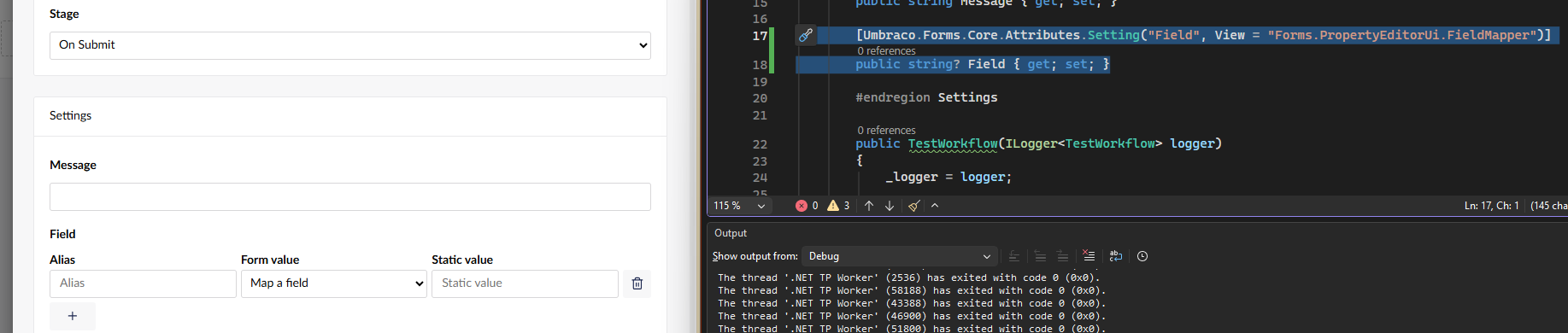The image size is (1568, 333).
Task: Place cursor on _logger = logger line
Action: pos(948,177)
